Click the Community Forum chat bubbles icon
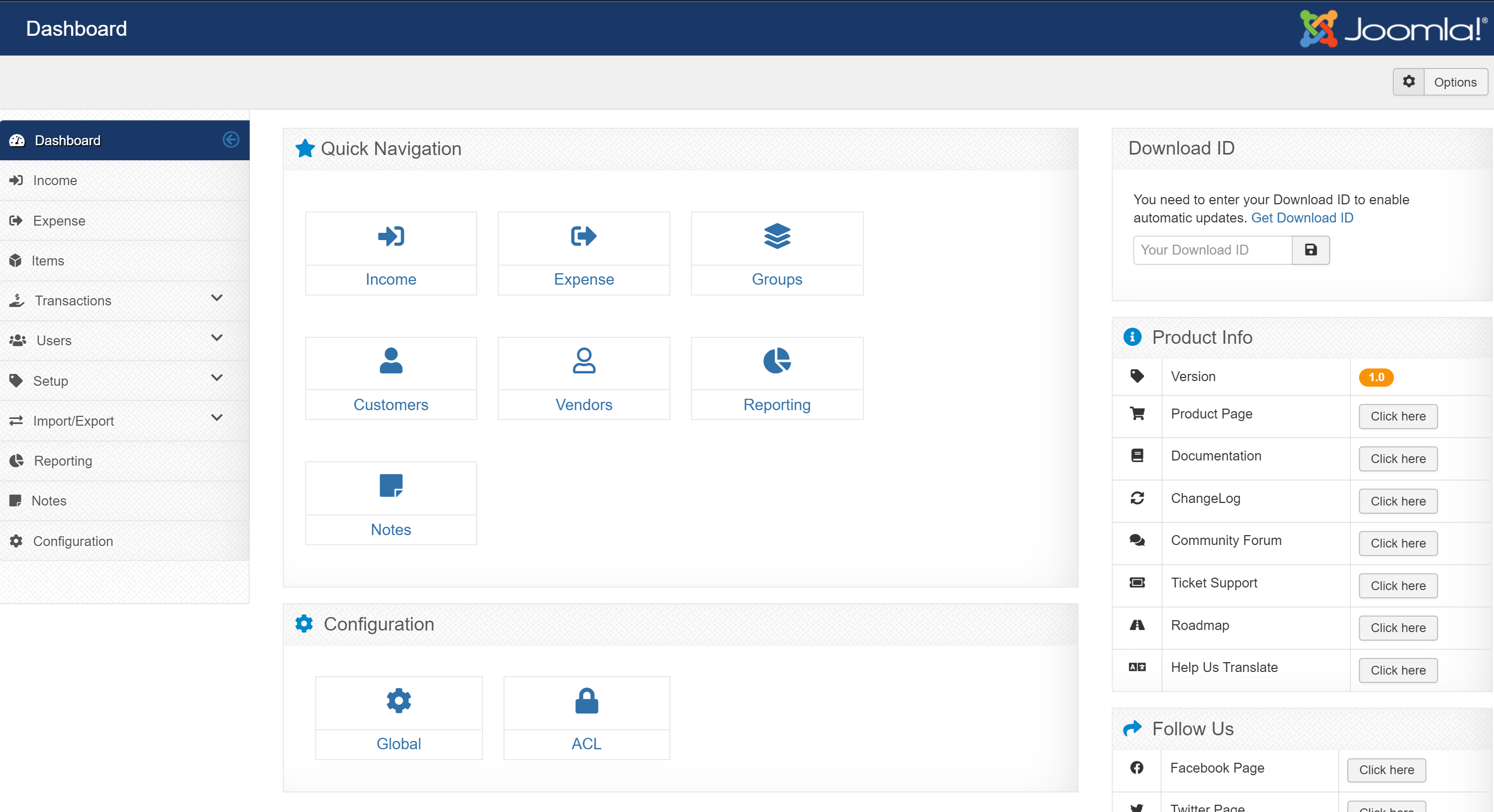 click(1137, 541)
